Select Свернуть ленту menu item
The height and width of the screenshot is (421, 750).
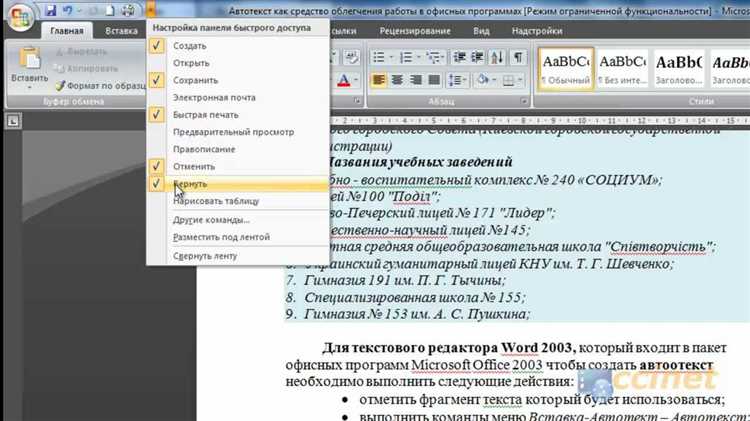click(x=238, y=256)
